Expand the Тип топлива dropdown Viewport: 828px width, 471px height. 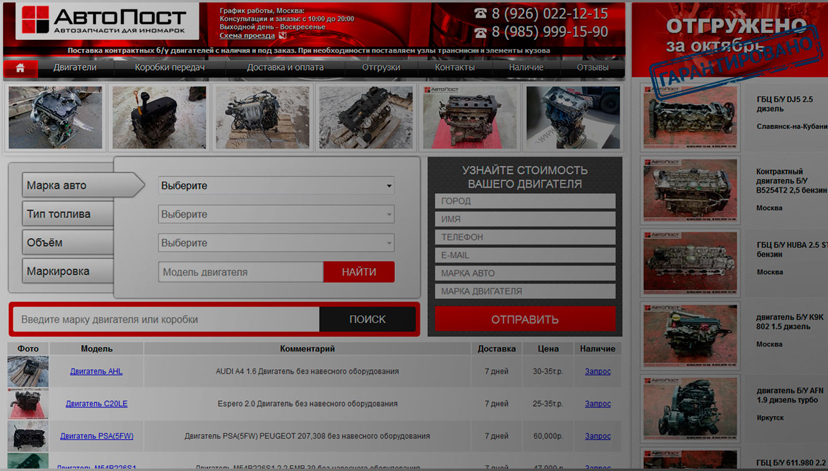pyautogui.click(x=276, y=214)
